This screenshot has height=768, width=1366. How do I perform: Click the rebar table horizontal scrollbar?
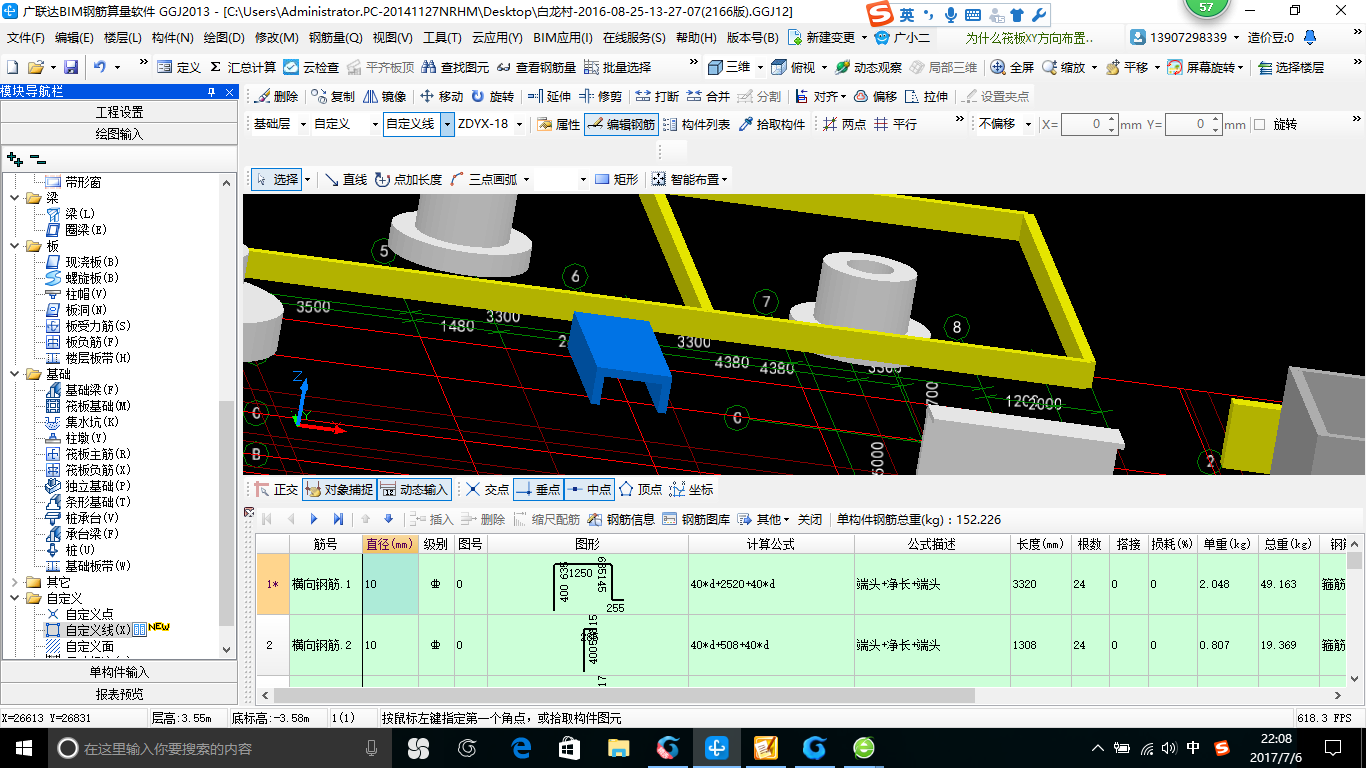624,695
